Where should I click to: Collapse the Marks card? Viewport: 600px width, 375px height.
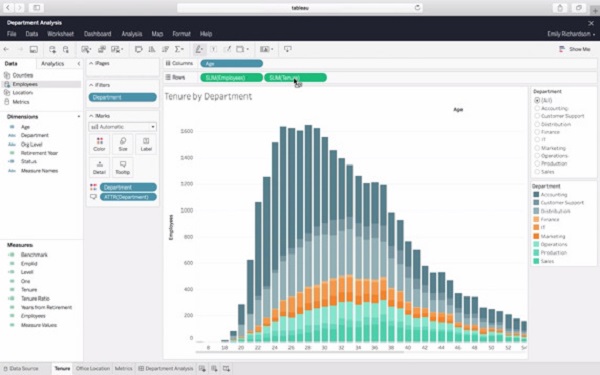(91, 116)
